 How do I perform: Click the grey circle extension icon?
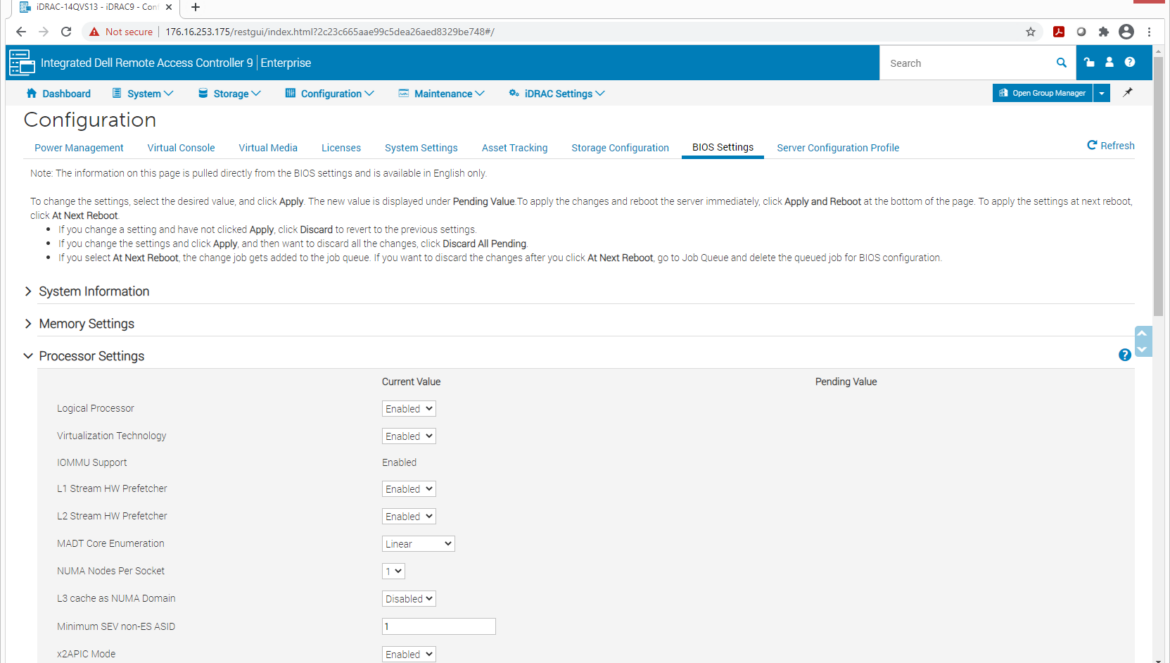pos(1081,31)
